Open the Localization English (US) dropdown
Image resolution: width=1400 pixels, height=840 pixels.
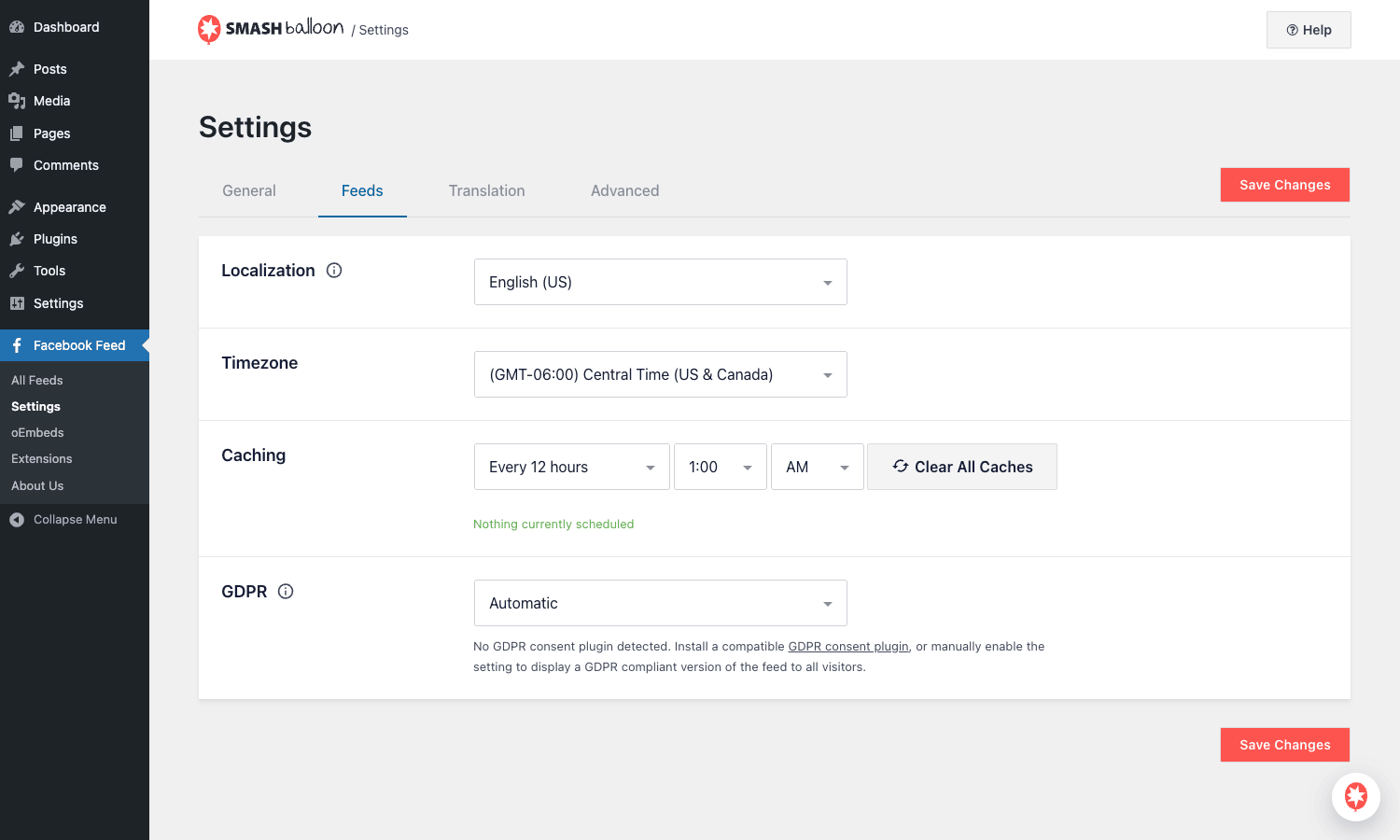tap(661, 282)
